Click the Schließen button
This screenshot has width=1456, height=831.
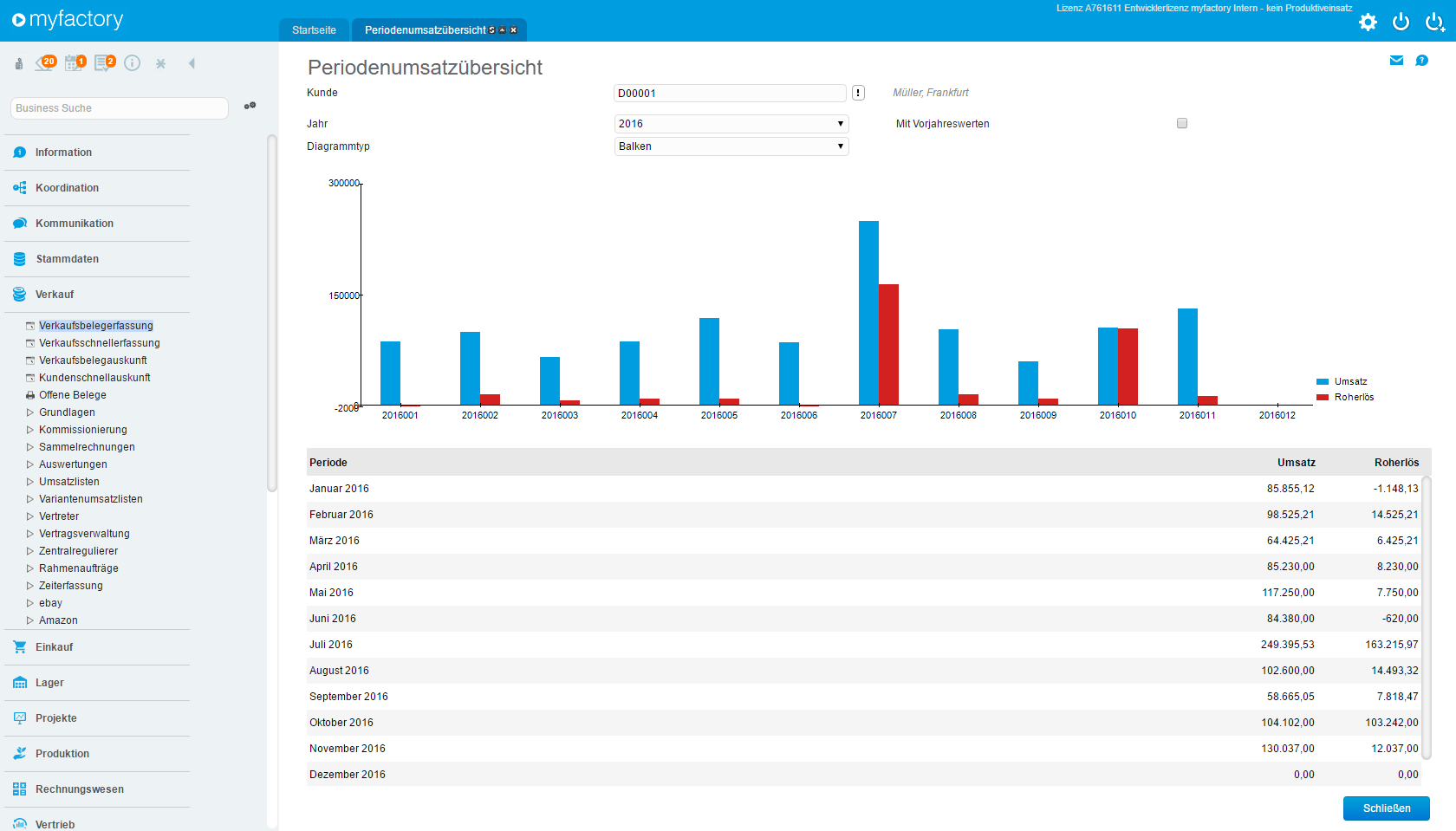1386,808
